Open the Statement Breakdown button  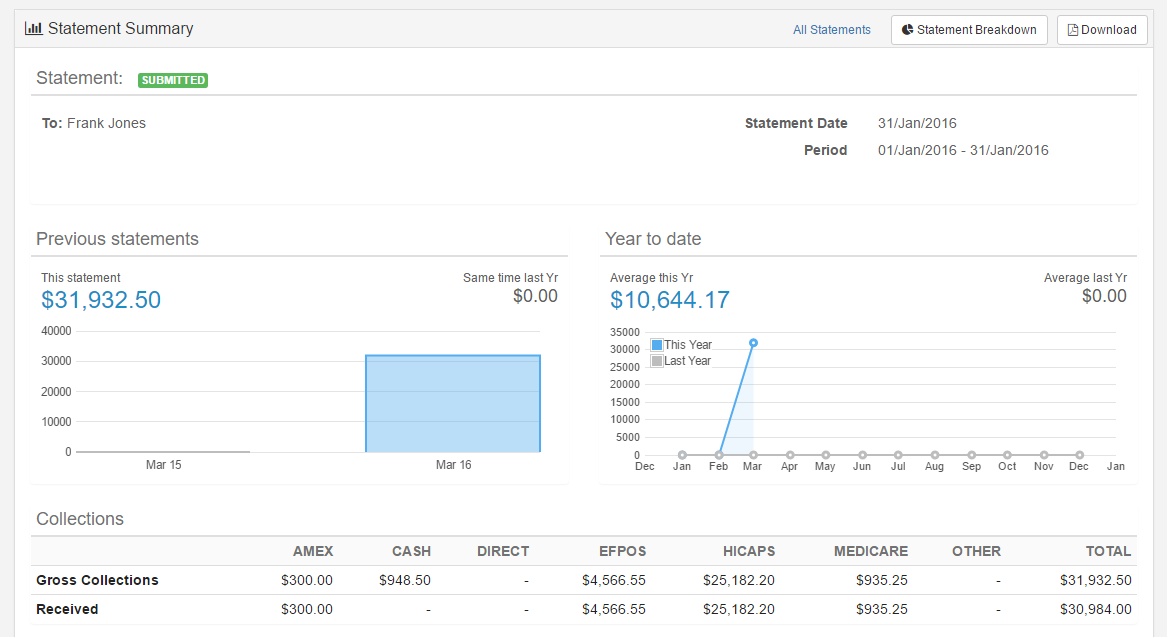pos(969,30)
